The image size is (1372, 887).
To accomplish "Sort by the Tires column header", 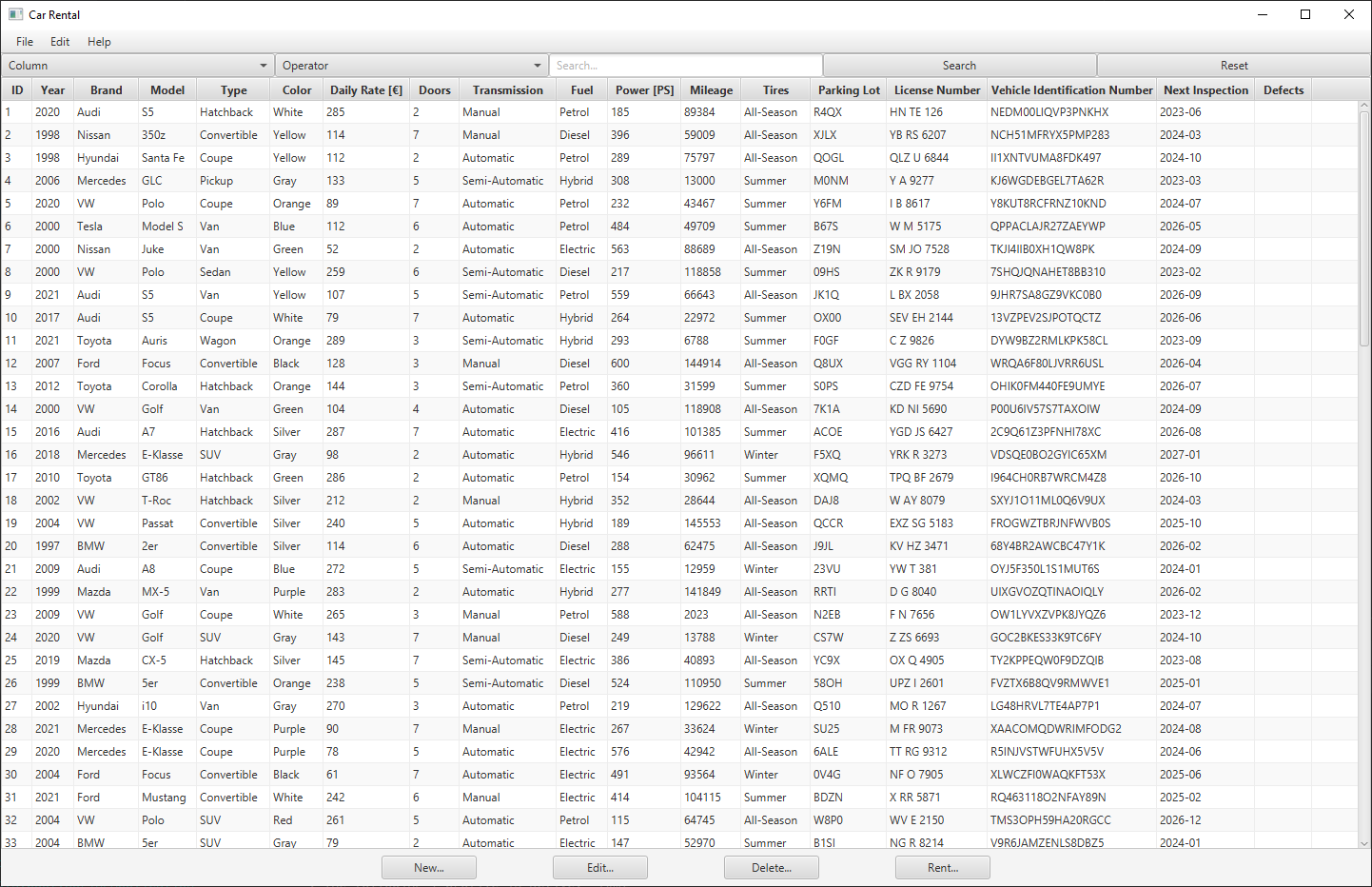I will [x=776, y=90].
